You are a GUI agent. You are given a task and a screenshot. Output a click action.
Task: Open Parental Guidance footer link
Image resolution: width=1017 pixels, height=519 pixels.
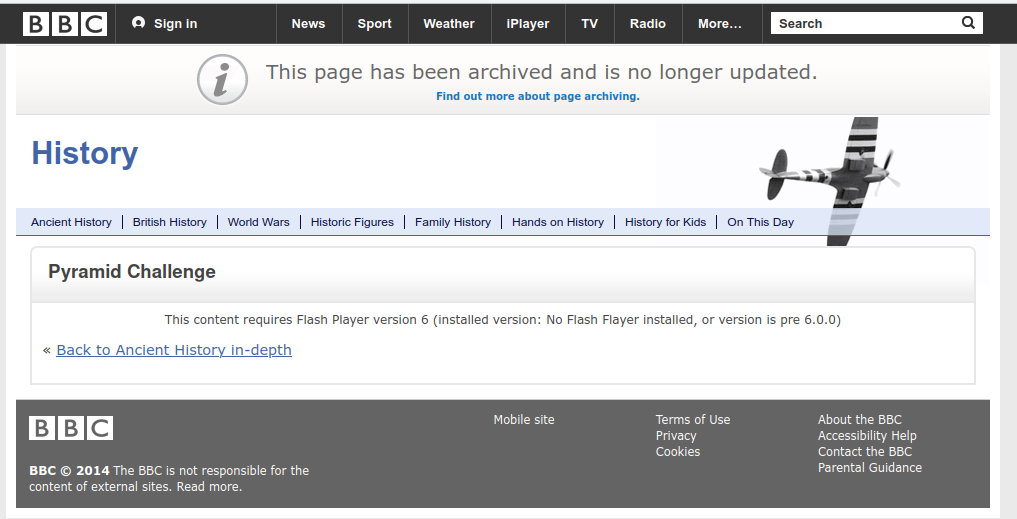[870, 468]
